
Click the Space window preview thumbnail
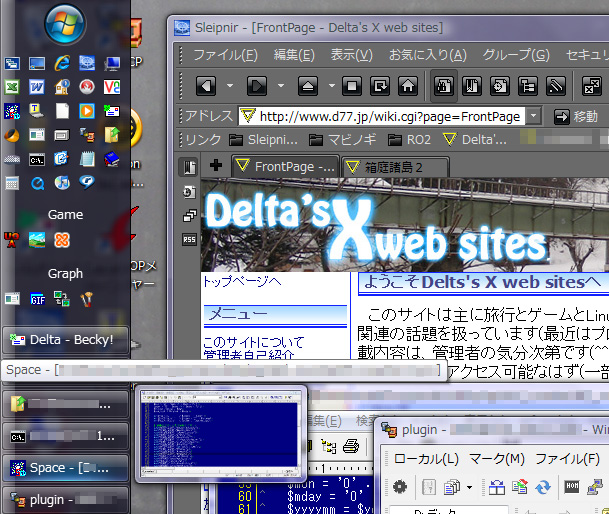(x=221, y=434)
